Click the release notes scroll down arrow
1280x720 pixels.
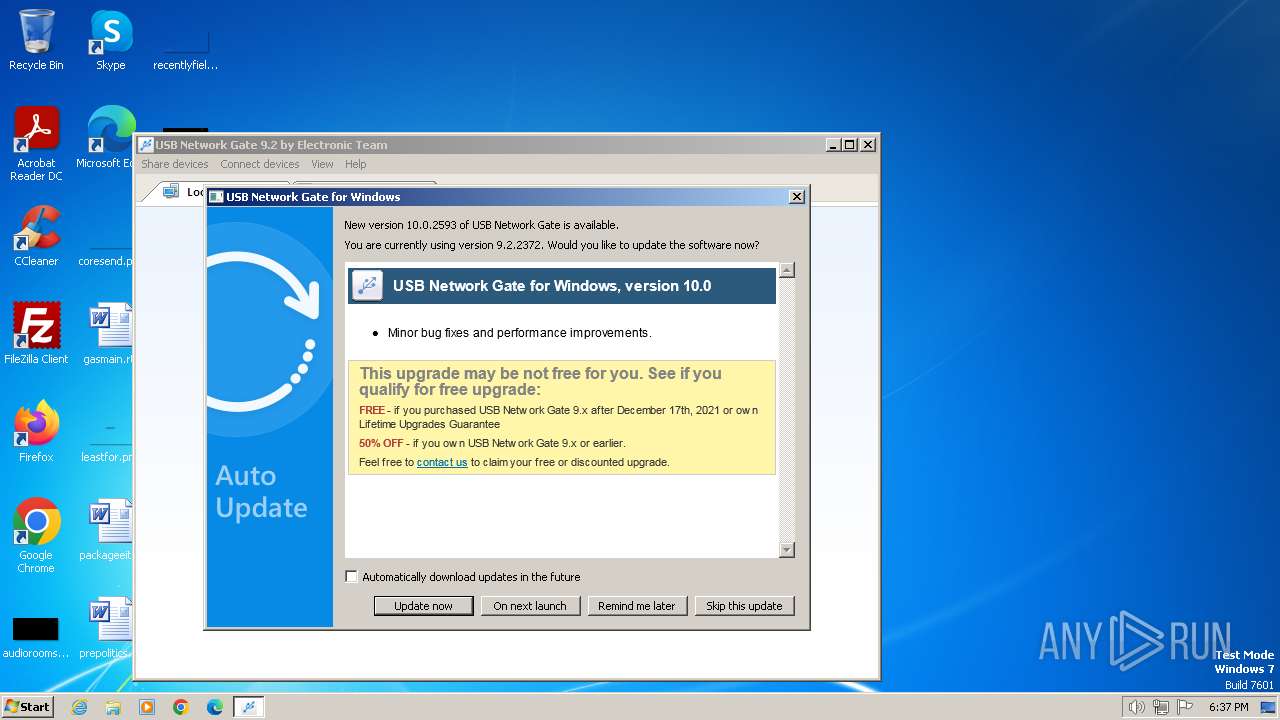click(787, 550)
